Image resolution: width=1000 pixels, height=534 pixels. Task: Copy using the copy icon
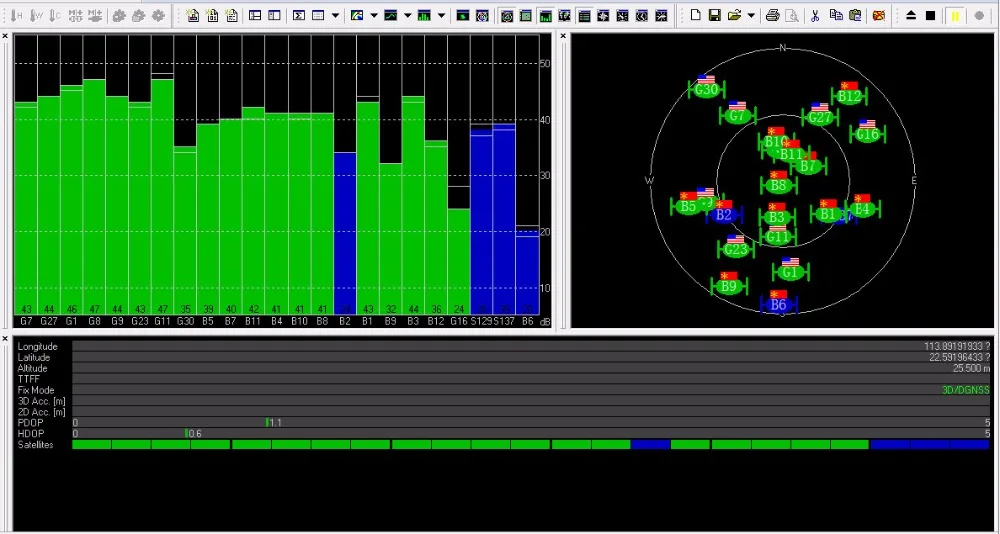tap(836, 15)
